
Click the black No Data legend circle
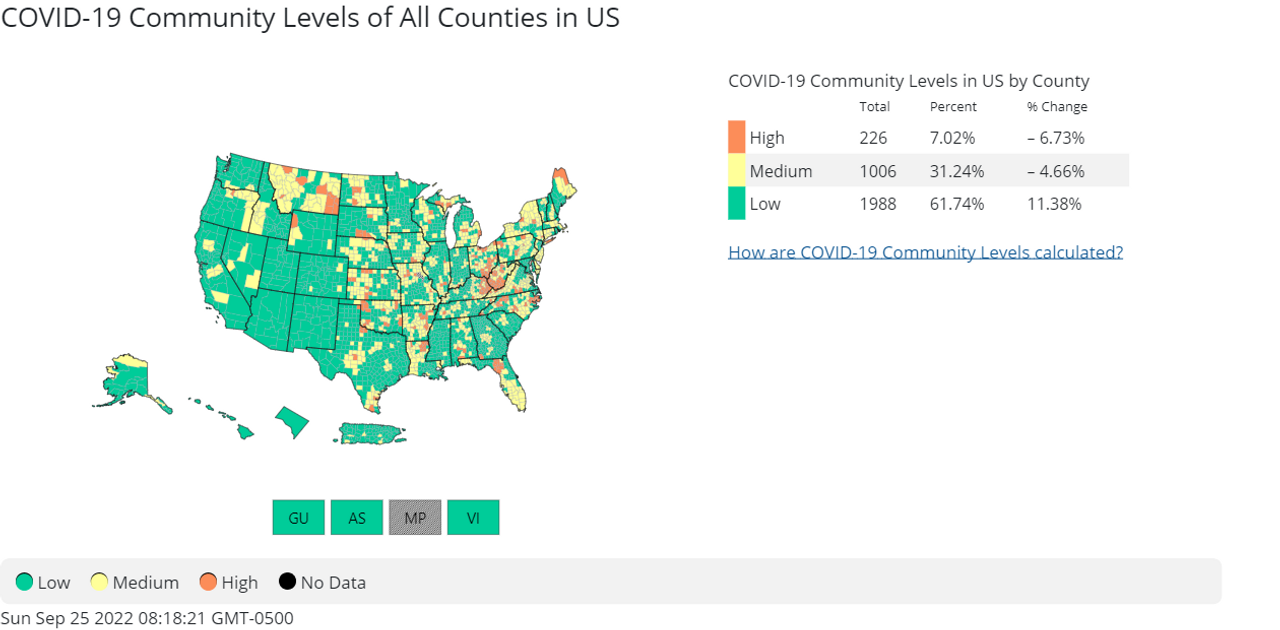[x=287, y=582]
